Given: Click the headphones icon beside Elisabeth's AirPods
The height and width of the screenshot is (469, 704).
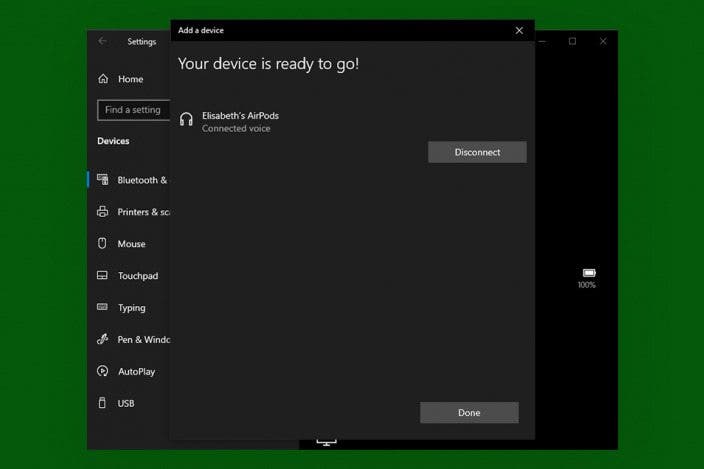Looking at the screenshot, I should (186, 120).
